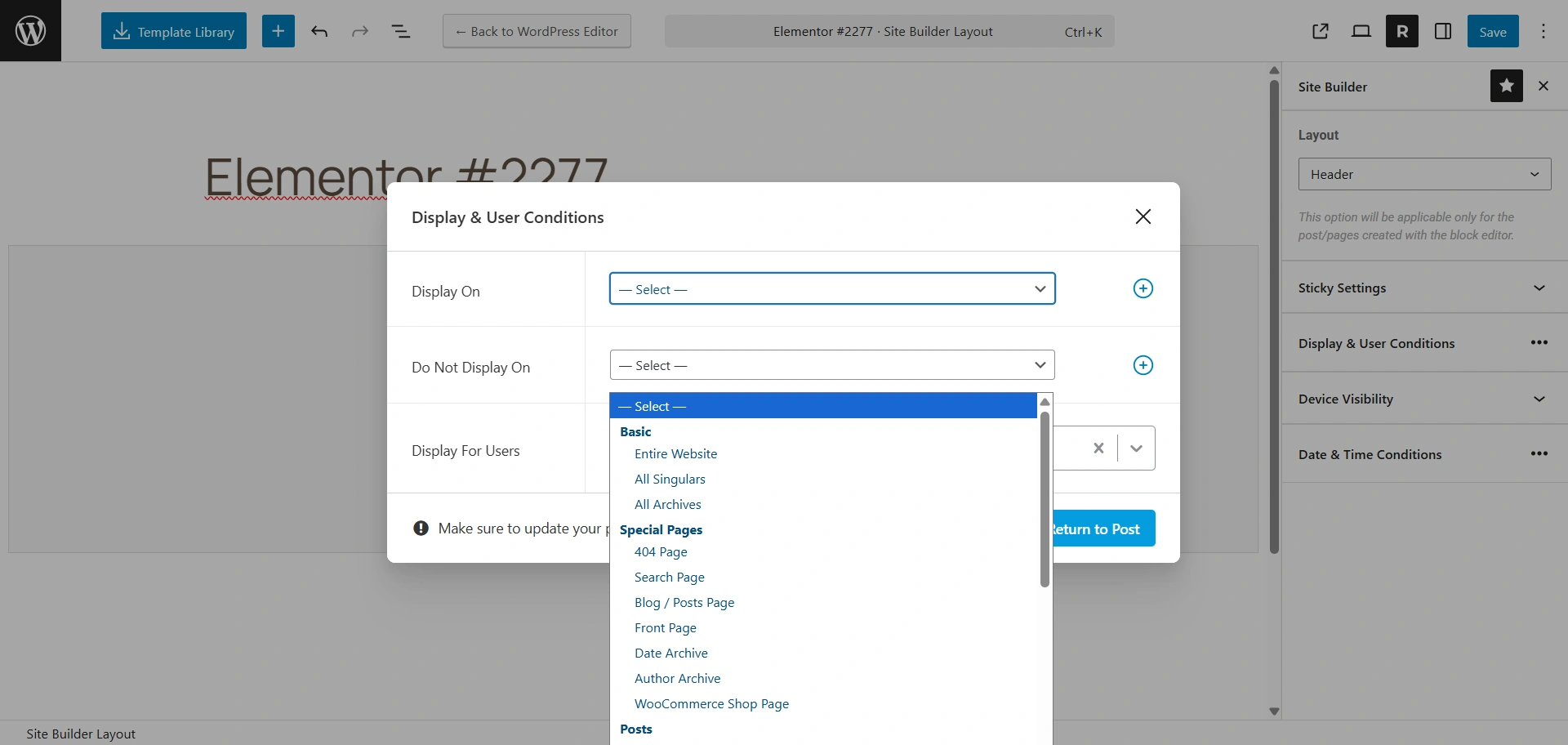This screenshot has height=745, width=1568.
Task: Save the layout
Action: [1493, 31]
